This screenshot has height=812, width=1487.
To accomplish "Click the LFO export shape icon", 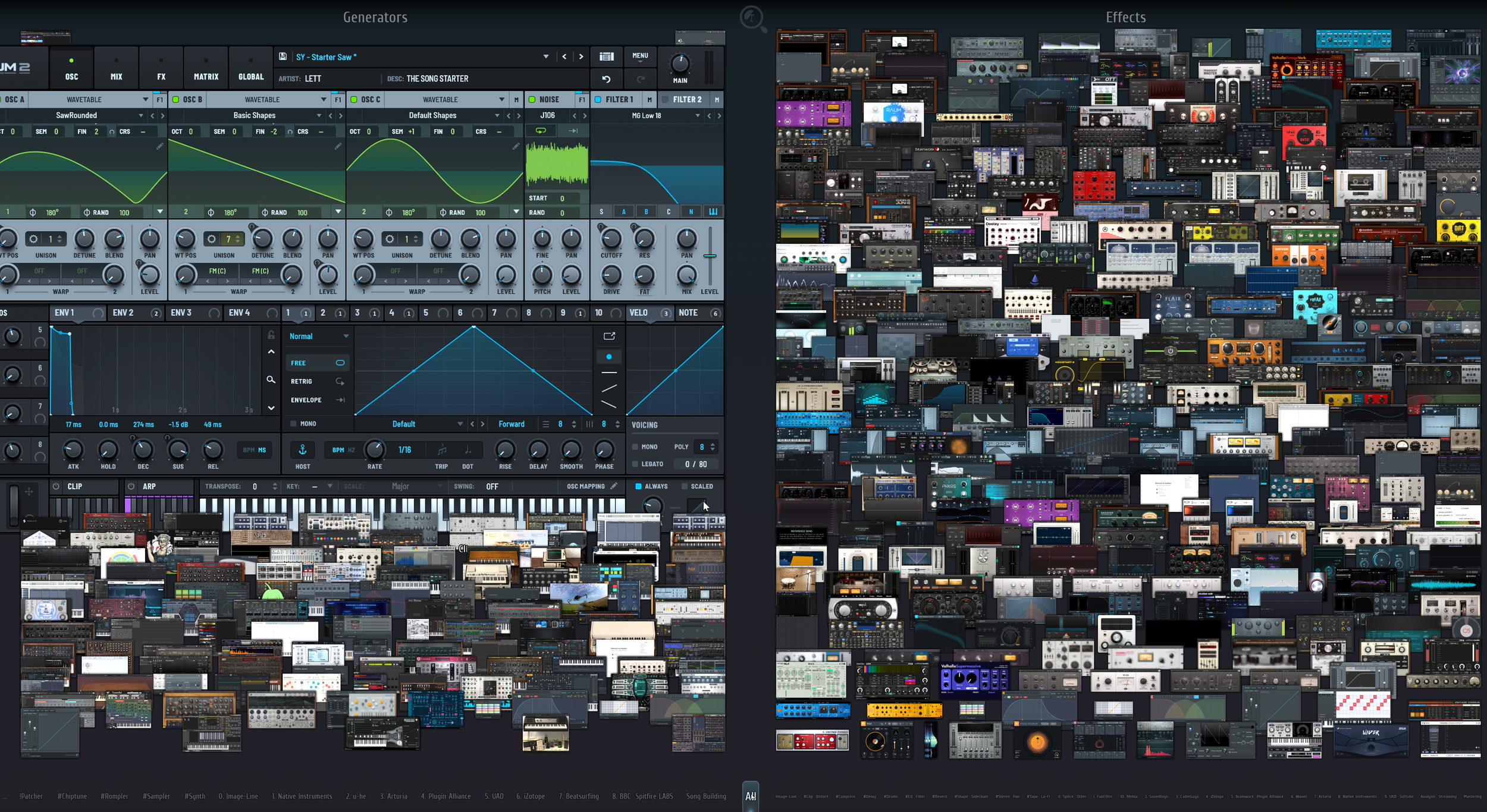I will 609,336.
